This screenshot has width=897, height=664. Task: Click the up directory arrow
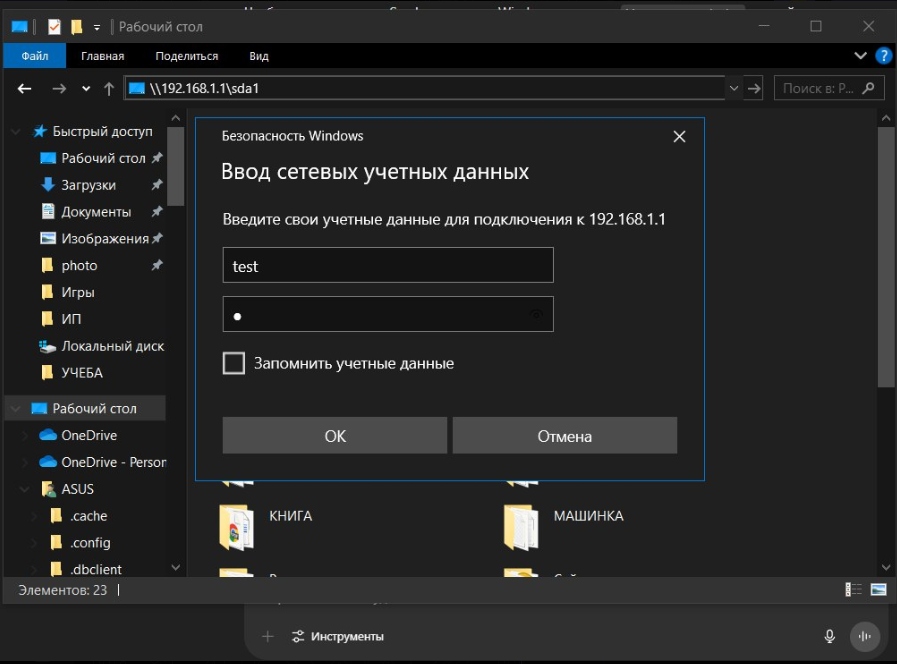click(x=109, y=89)
